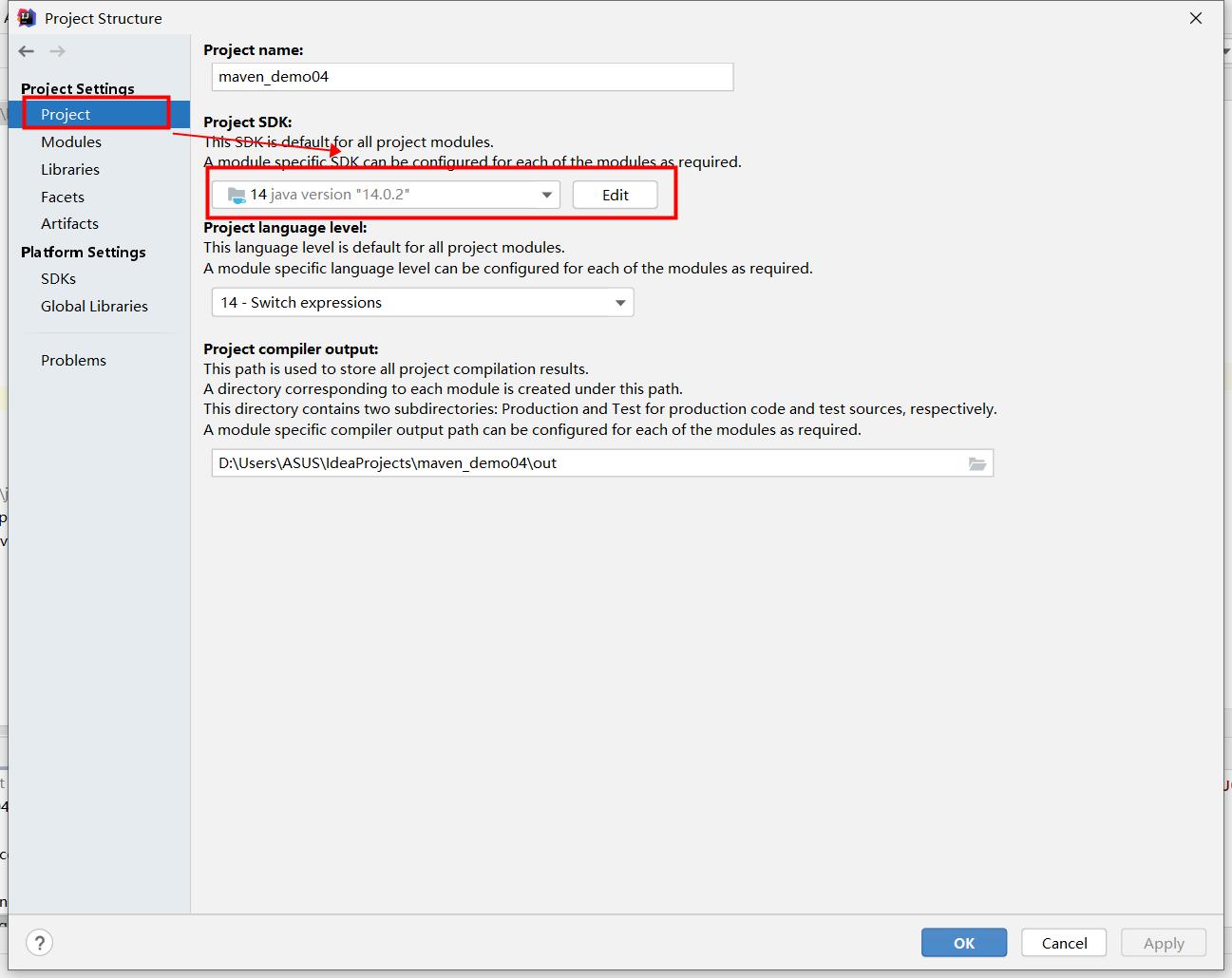
Task: Open the Project language level dropdown
Action: (x=423, y=303)
